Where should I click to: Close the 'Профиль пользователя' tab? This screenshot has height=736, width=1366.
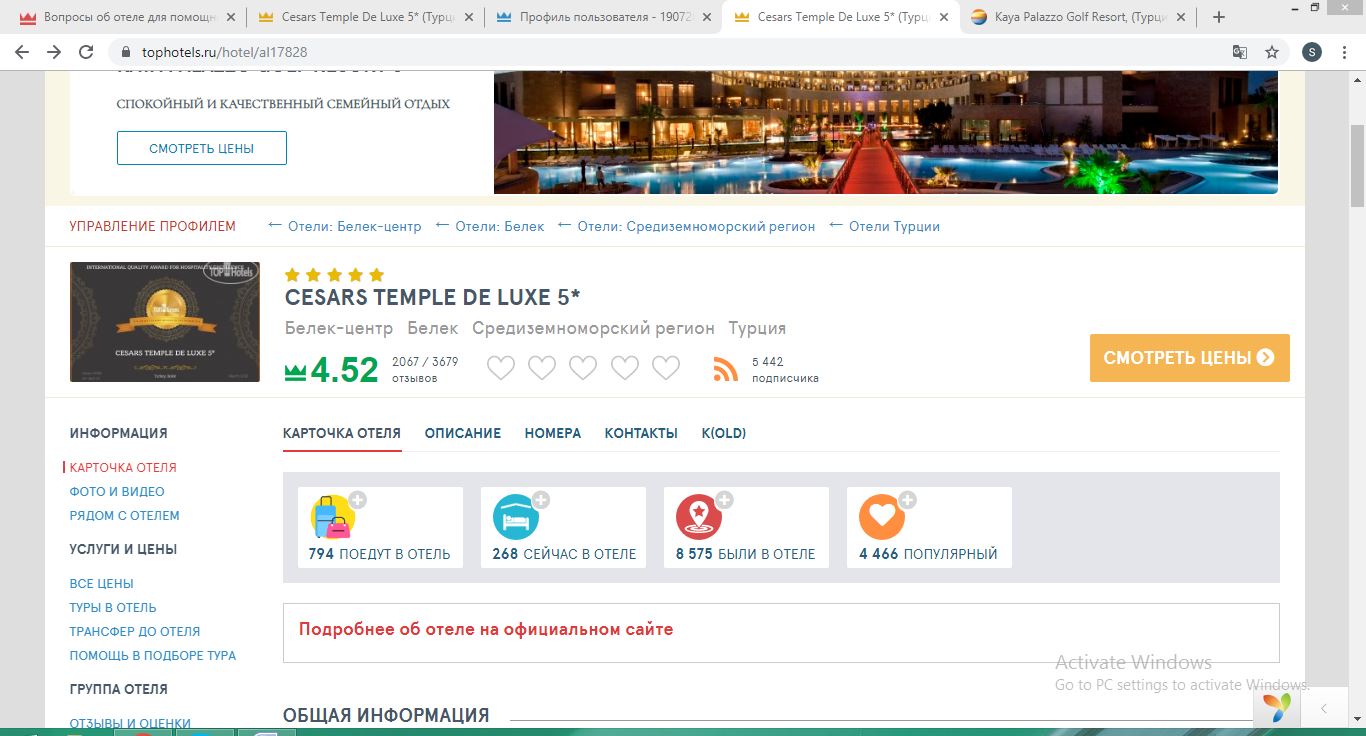tap(707, 17)
